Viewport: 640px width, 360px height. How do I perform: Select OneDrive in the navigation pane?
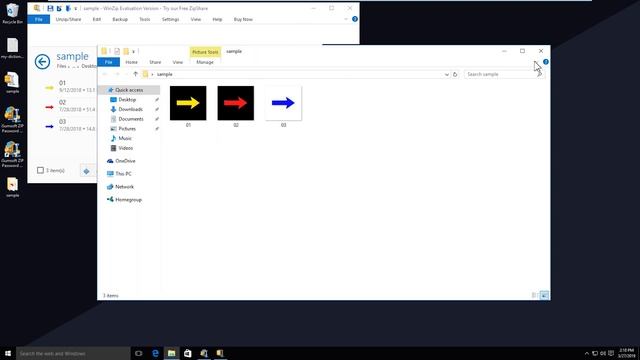[x=125, y=161]
